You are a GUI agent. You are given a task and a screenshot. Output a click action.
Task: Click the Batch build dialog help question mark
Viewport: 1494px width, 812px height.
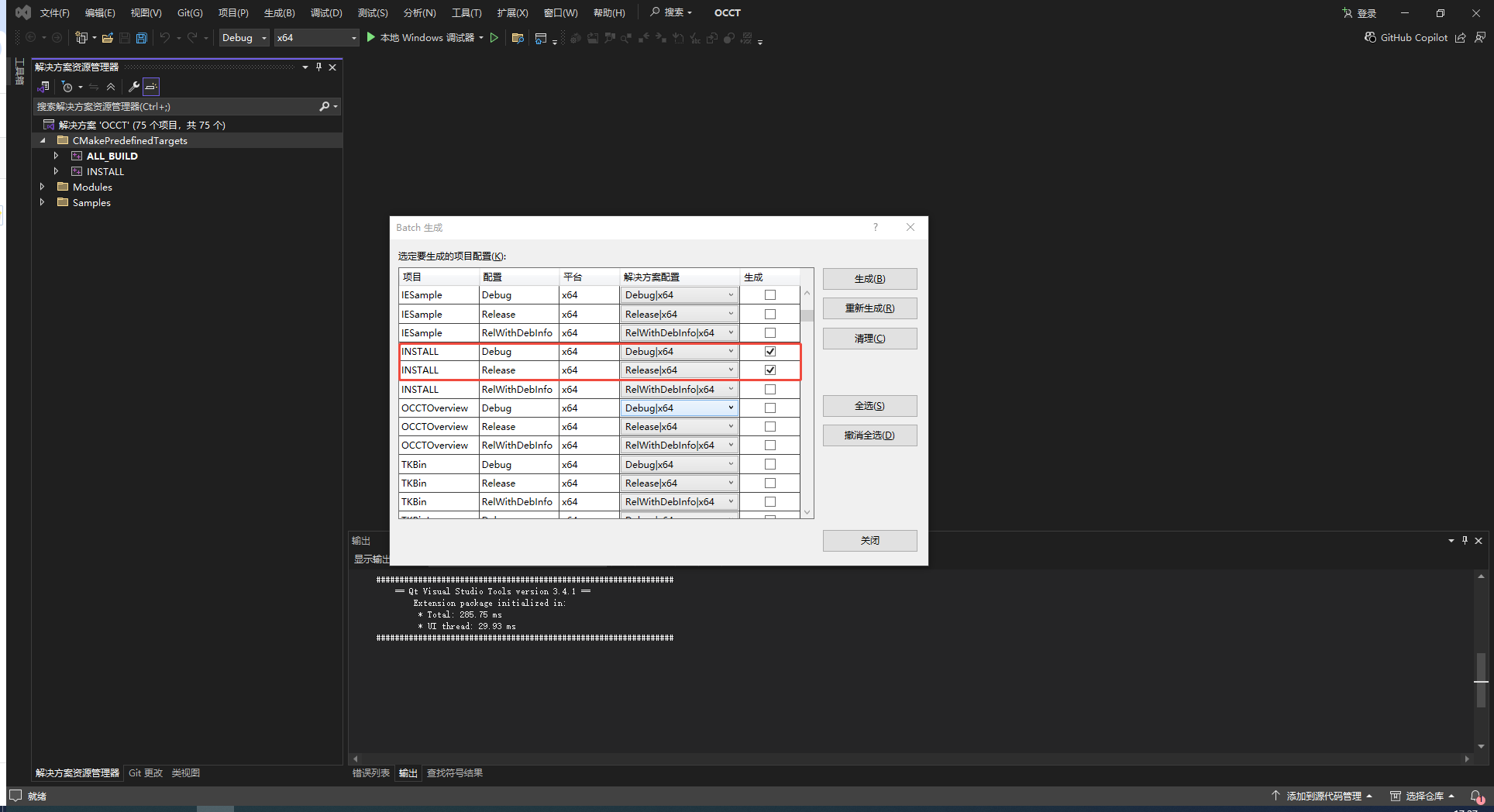[x=876, y=227]
